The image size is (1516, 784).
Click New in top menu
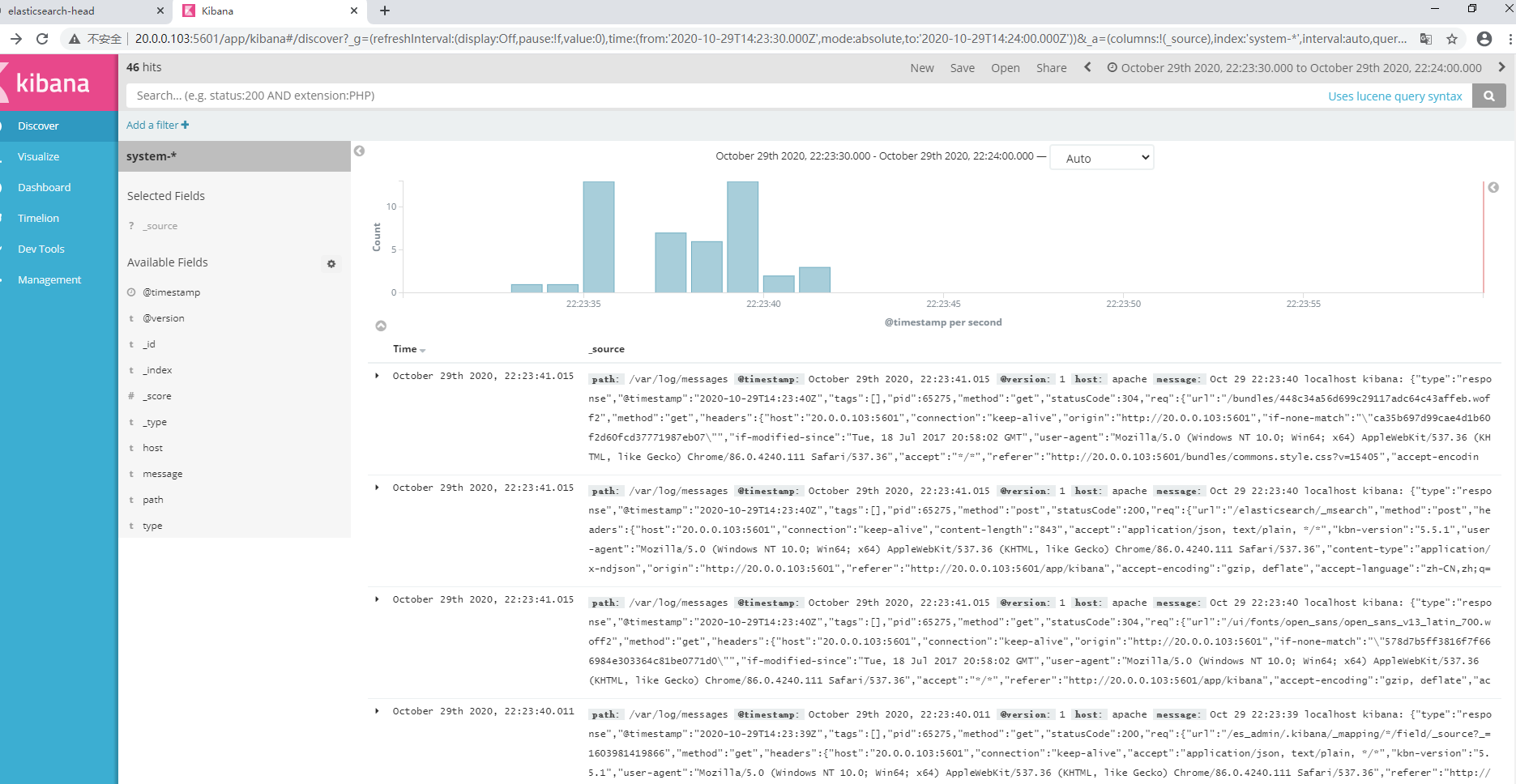[922, 68]
